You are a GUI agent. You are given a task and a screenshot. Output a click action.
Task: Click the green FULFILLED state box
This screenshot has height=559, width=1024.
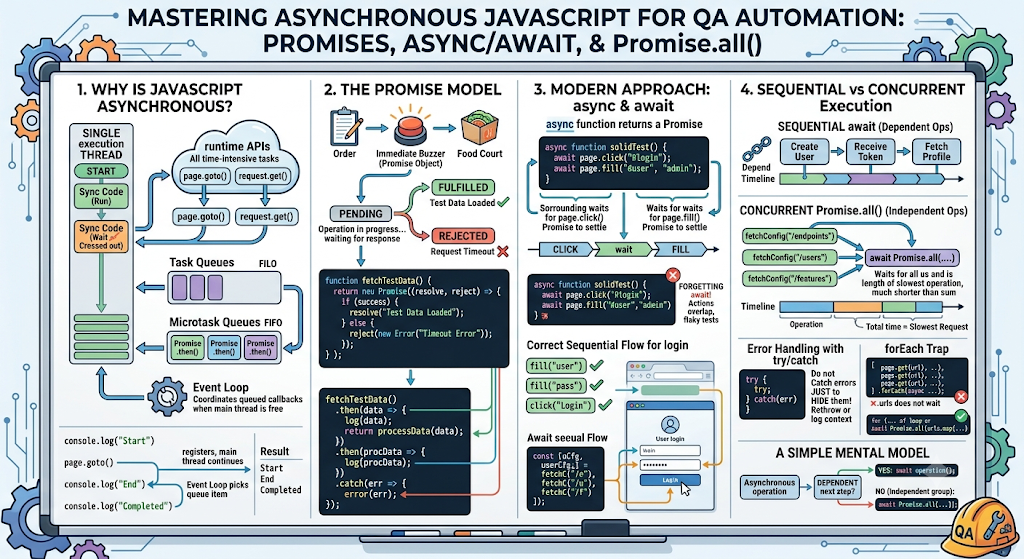(463, 187)
